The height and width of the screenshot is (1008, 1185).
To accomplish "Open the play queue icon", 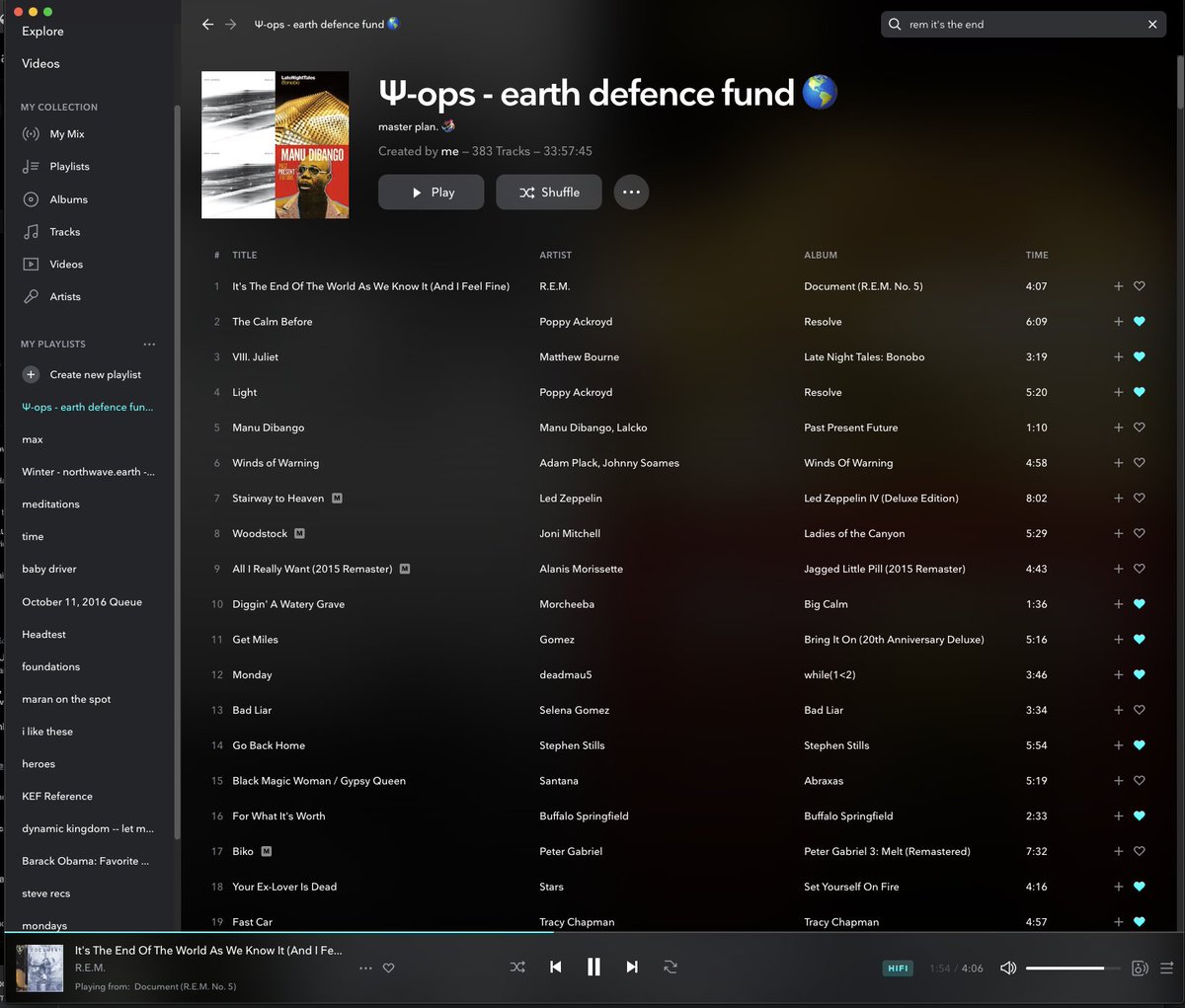I will [1166, 968].
